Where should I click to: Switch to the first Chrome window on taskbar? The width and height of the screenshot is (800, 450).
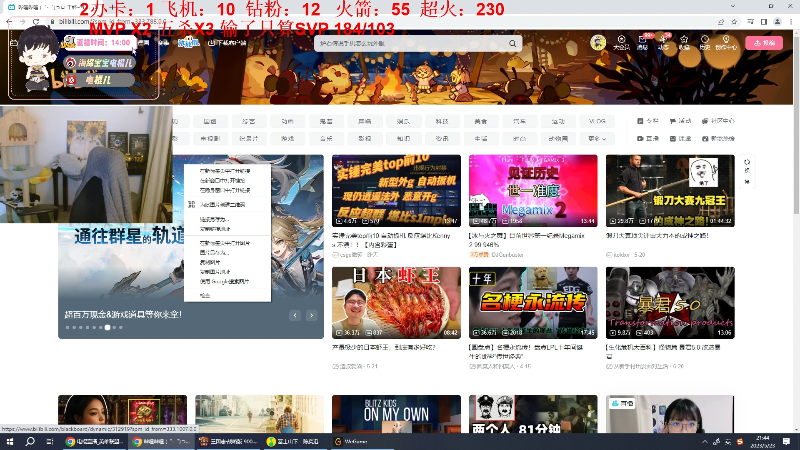tap(93, 441)
